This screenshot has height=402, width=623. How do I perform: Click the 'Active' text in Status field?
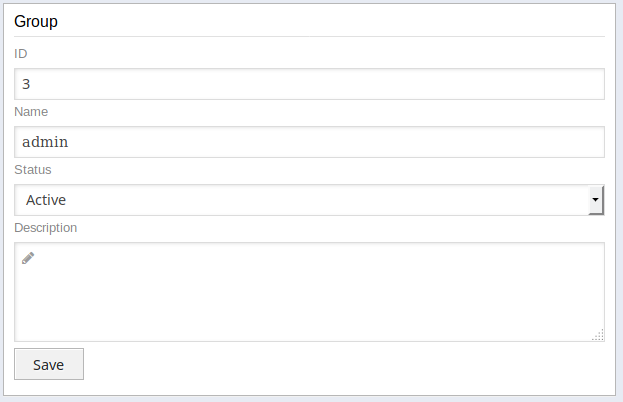tap(46, 200)
